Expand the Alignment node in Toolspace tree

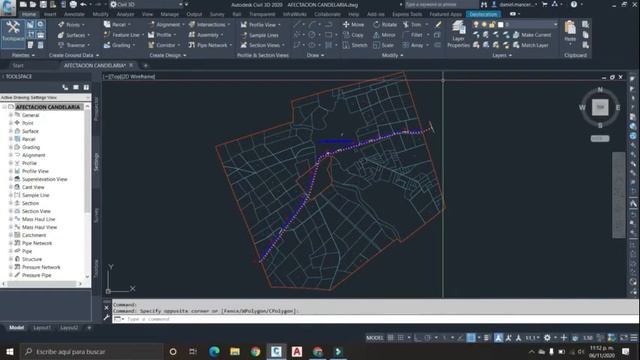click(x=11, y=155)
